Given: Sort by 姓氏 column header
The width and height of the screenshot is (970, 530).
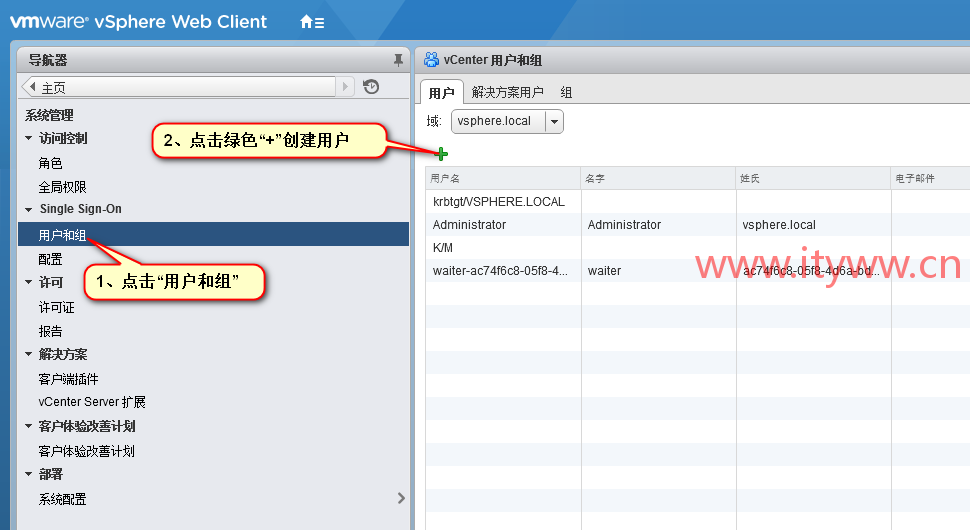Looking at the screenshot, I should point(813,178).
